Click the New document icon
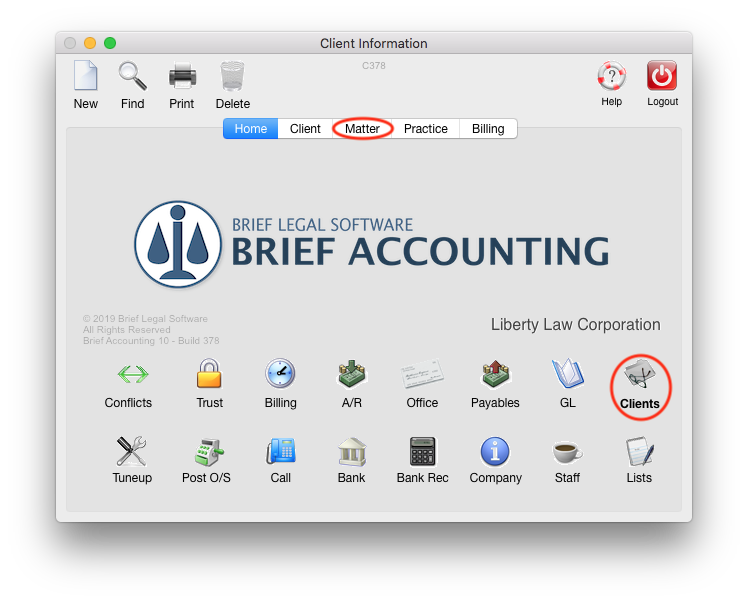 click(86, 75)
